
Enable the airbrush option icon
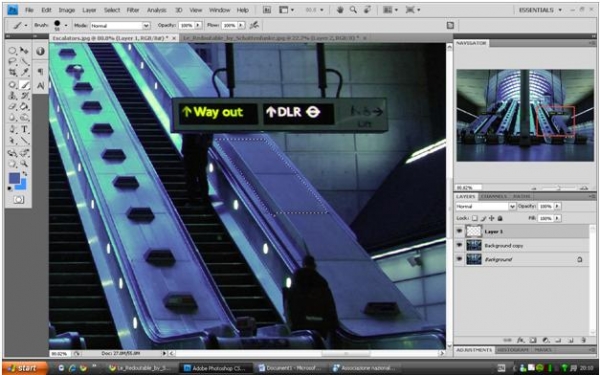click(254, 25)
